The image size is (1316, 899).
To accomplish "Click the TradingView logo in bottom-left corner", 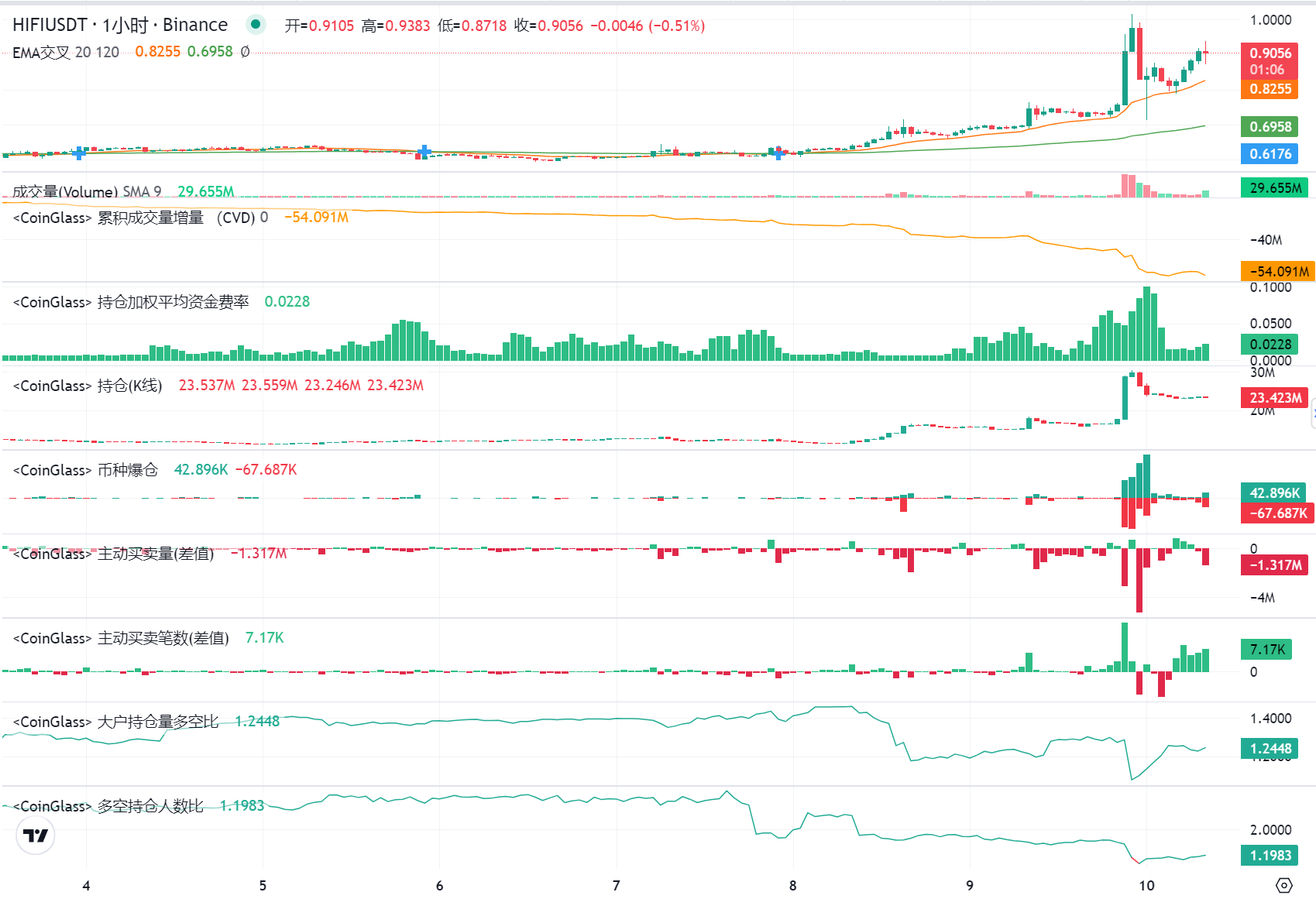I will coord(35,835).
